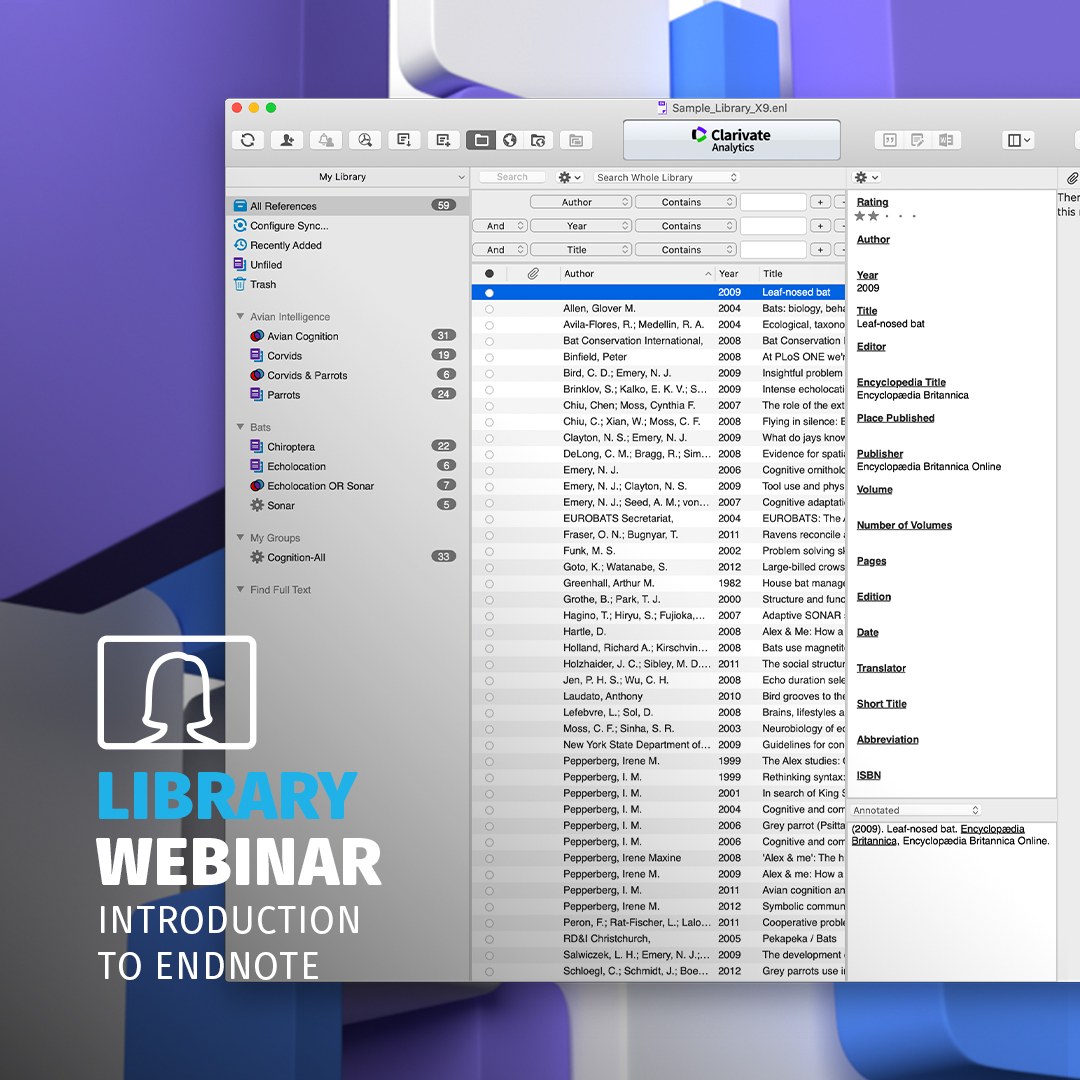Screen dimensions: 1080x1080
Task: Open the Author field selector dropdown
Action: [x=581, y=201]
